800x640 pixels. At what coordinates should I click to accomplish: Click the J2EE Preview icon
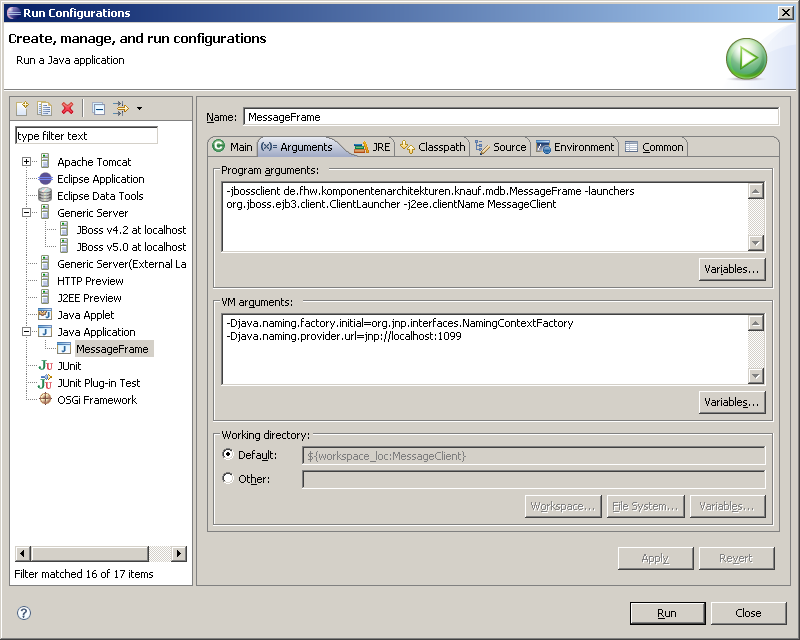click(45, 297)
